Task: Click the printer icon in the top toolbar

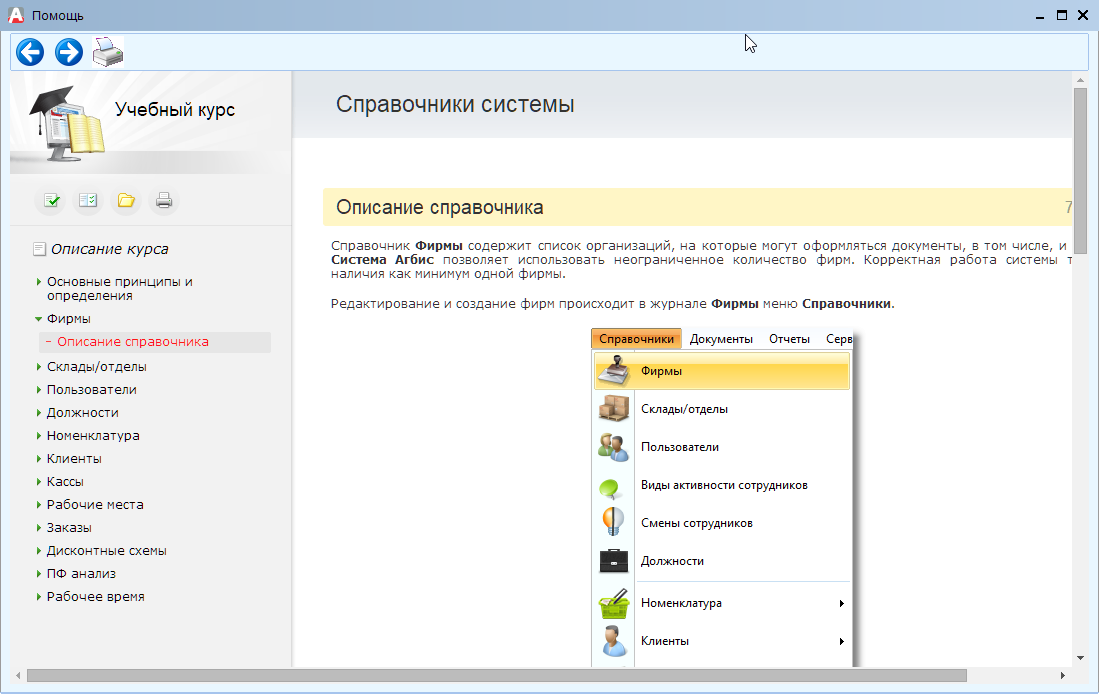Action: 108,52
